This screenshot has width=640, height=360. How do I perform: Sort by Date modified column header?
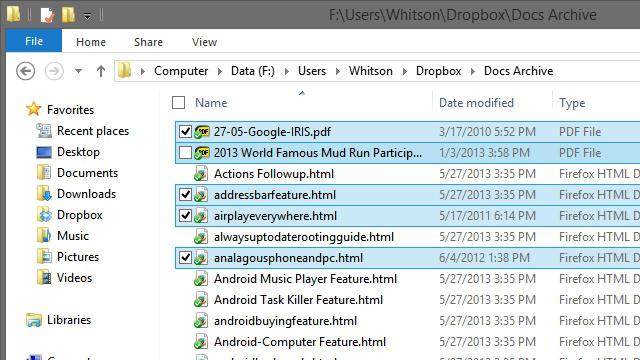476,103
